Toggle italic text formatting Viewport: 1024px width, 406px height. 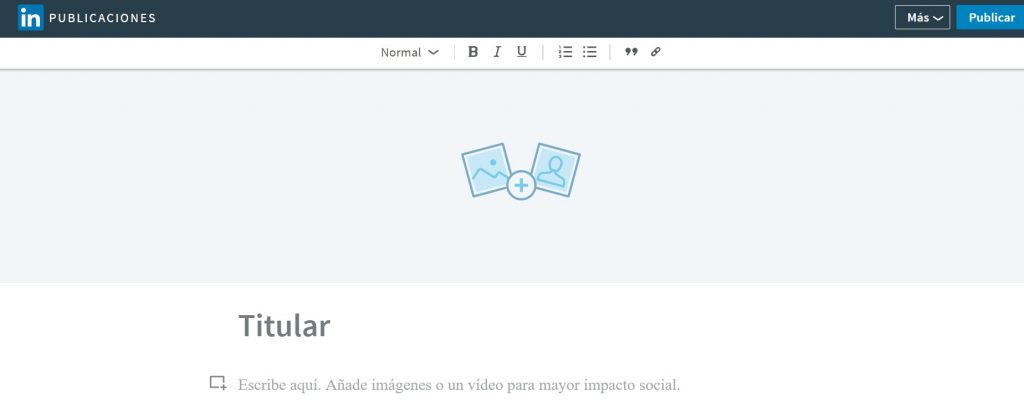pyautogui.click(x=497, y=52)
